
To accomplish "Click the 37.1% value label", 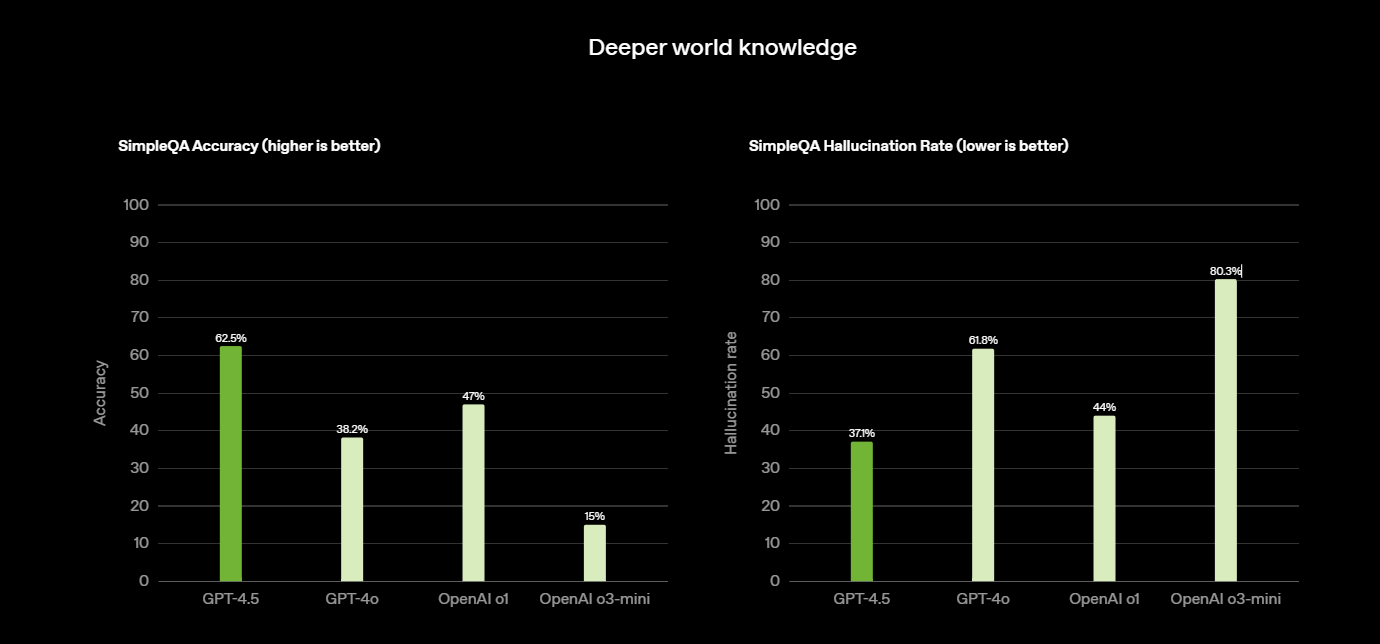I will (x=861, y=433).
